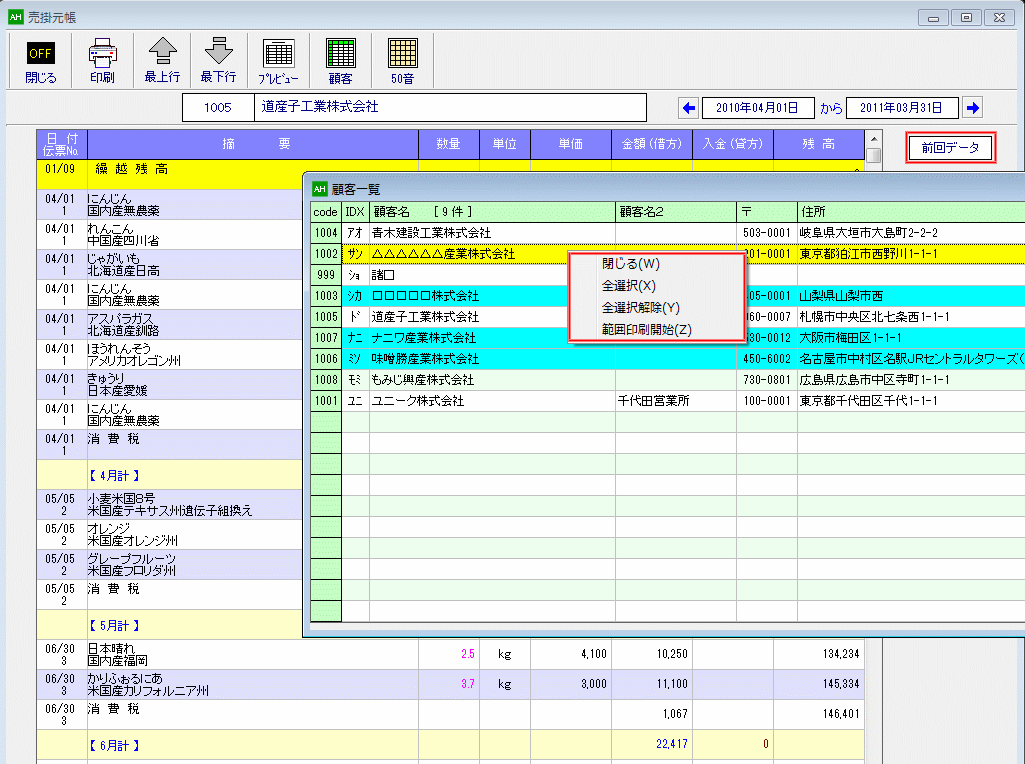Select 道産子工業株式会社 row in customer list
The width and height of the screenshot is (1025, 764).
(668, 317)
